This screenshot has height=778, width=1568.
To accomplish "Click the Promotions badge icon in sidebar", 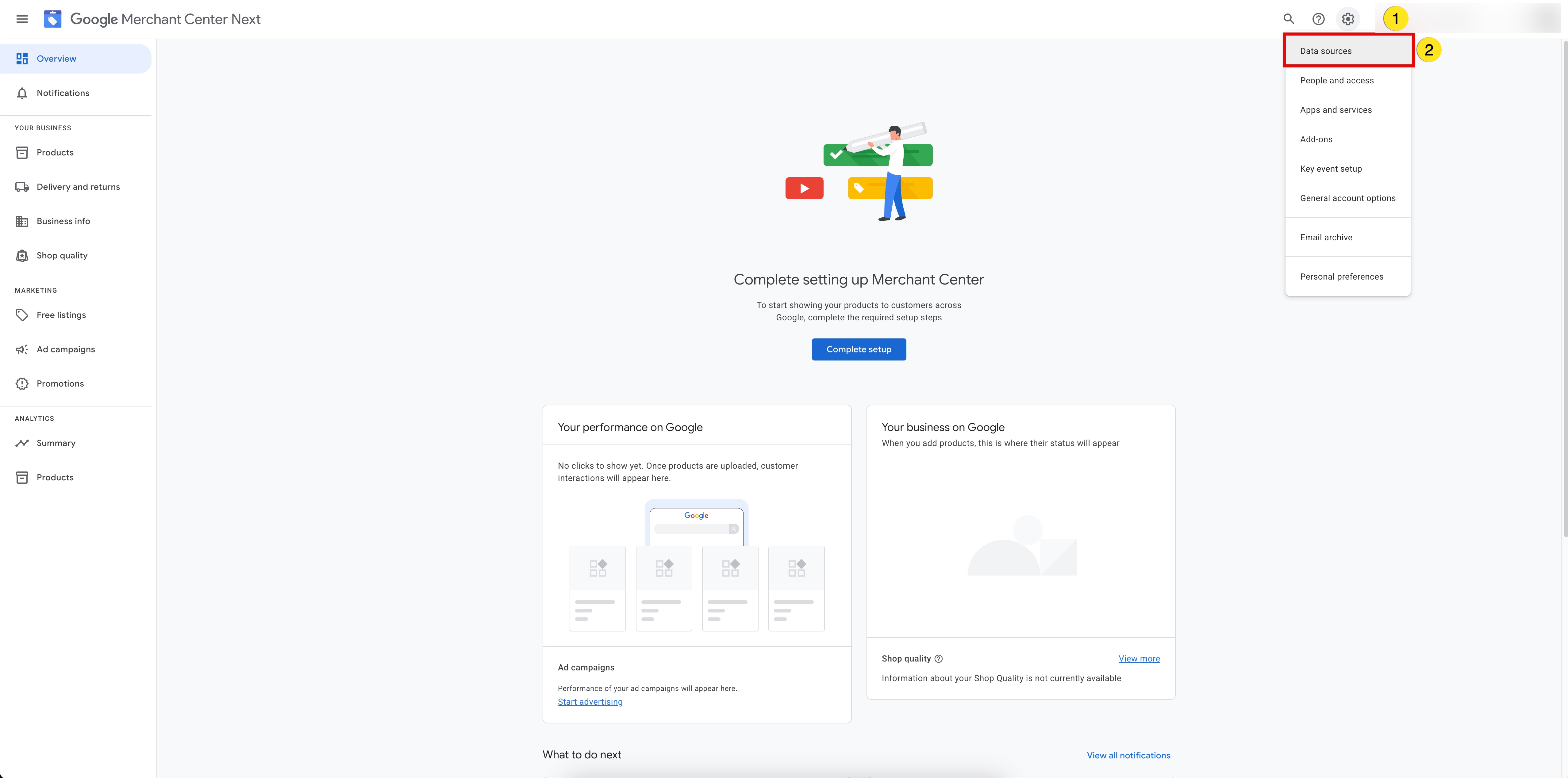I will tap(22, 384).
